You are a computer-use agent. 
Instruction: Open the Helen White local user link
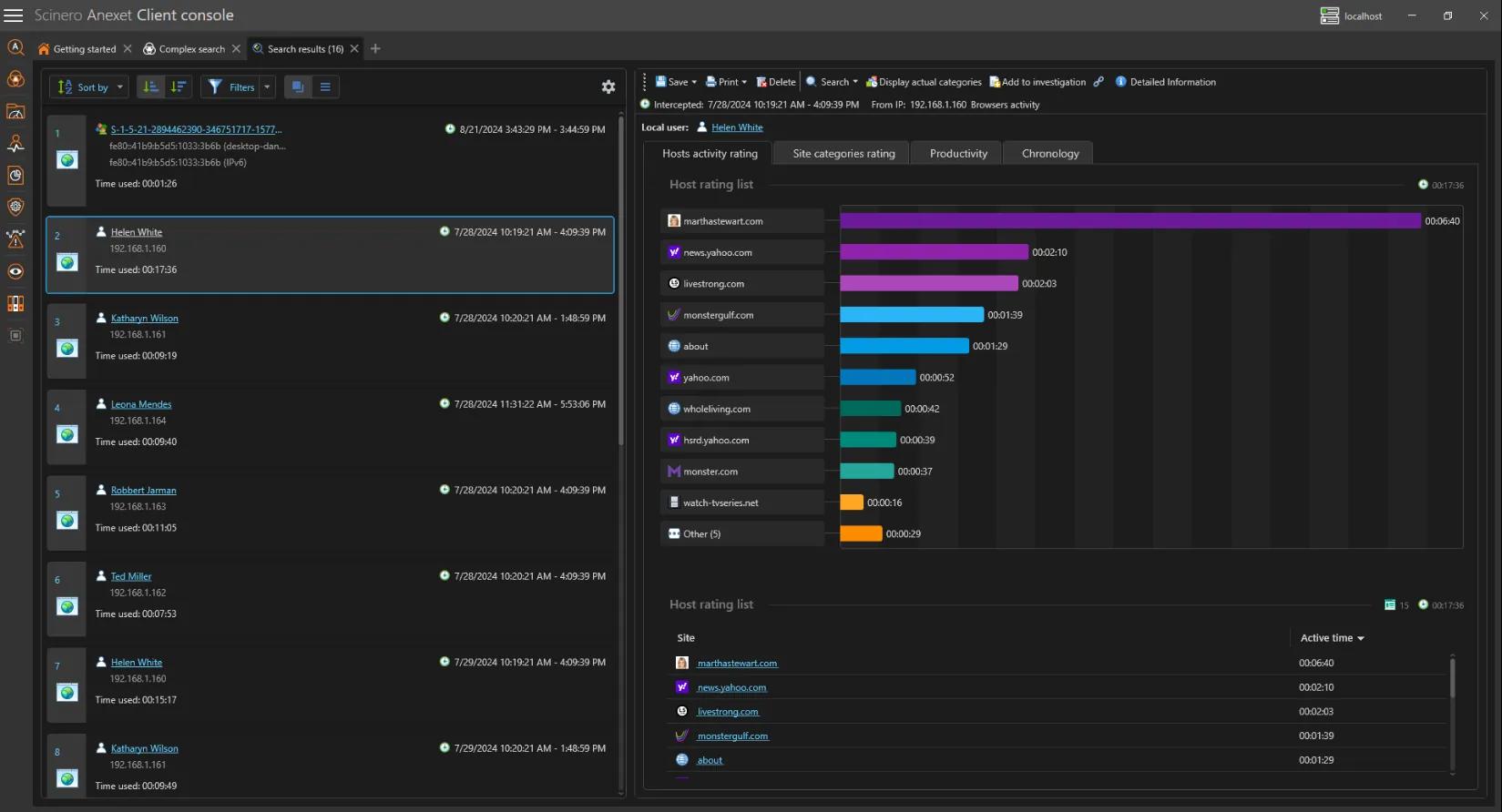pos(737,127)
